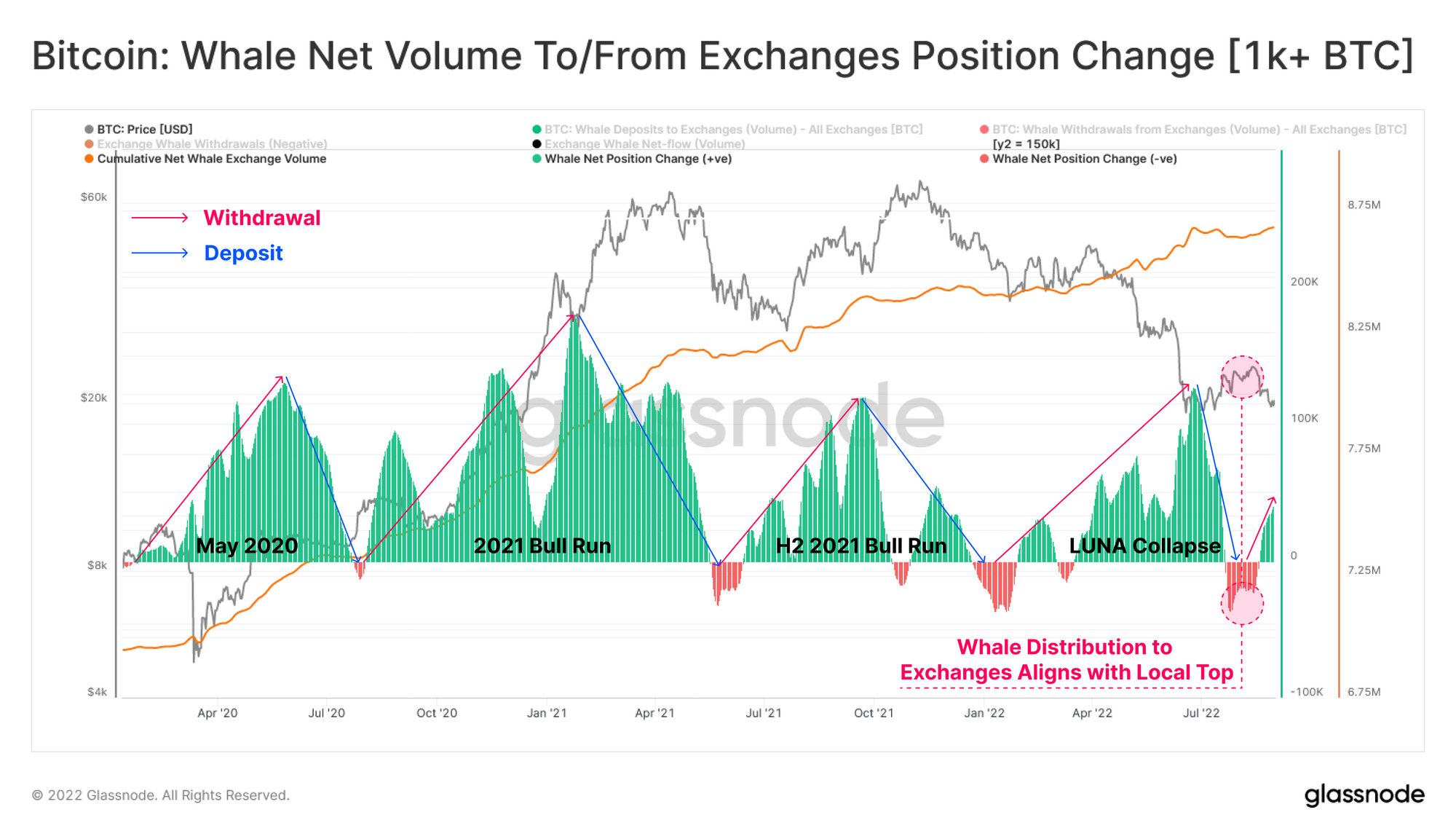The width and height of the screenshot is (1456, 839).
Task: Enable the Exchange Whale Net-flow (Volume) series
Action: 644,144
